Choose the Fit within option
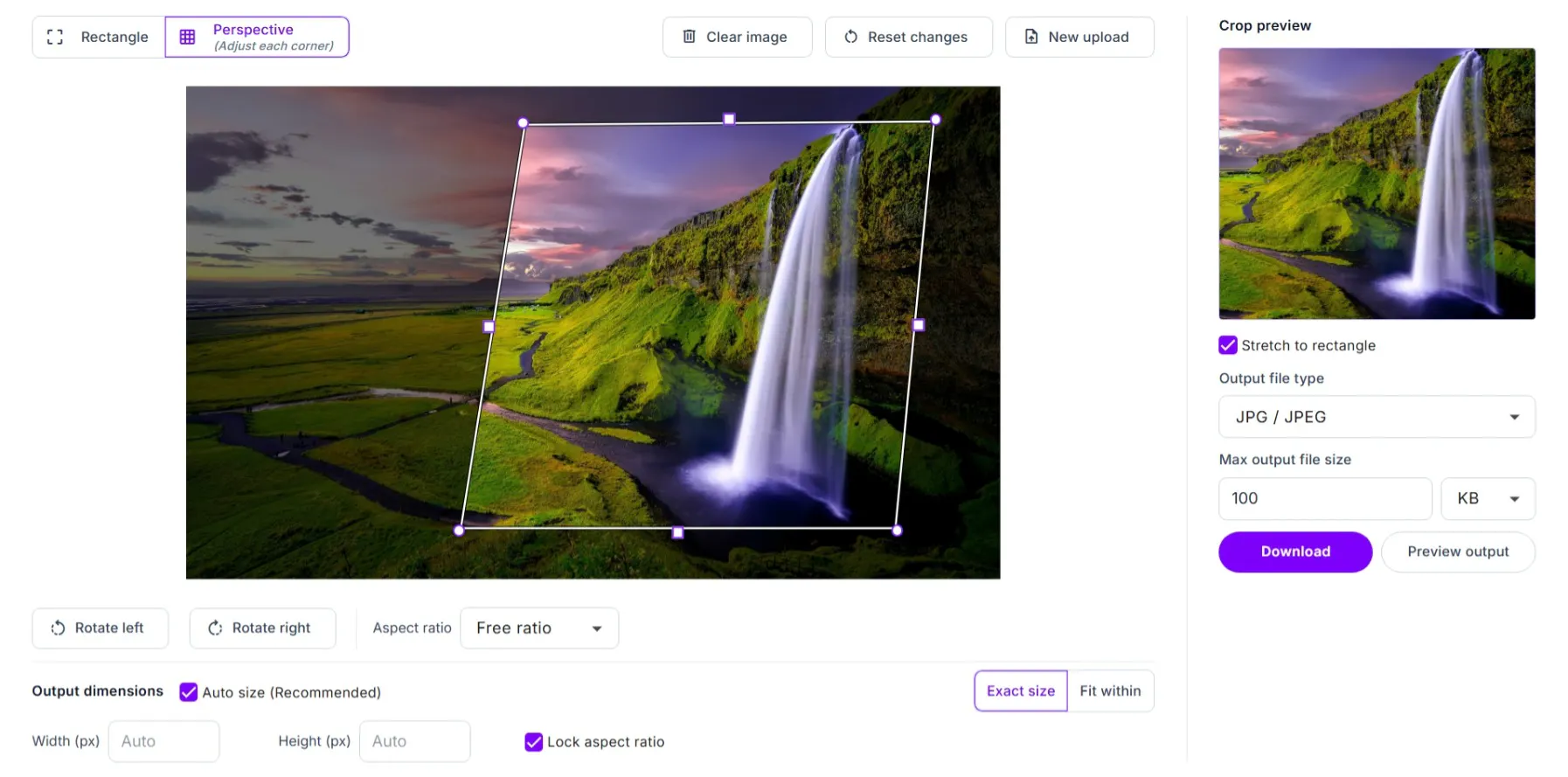 (1110, 691)
